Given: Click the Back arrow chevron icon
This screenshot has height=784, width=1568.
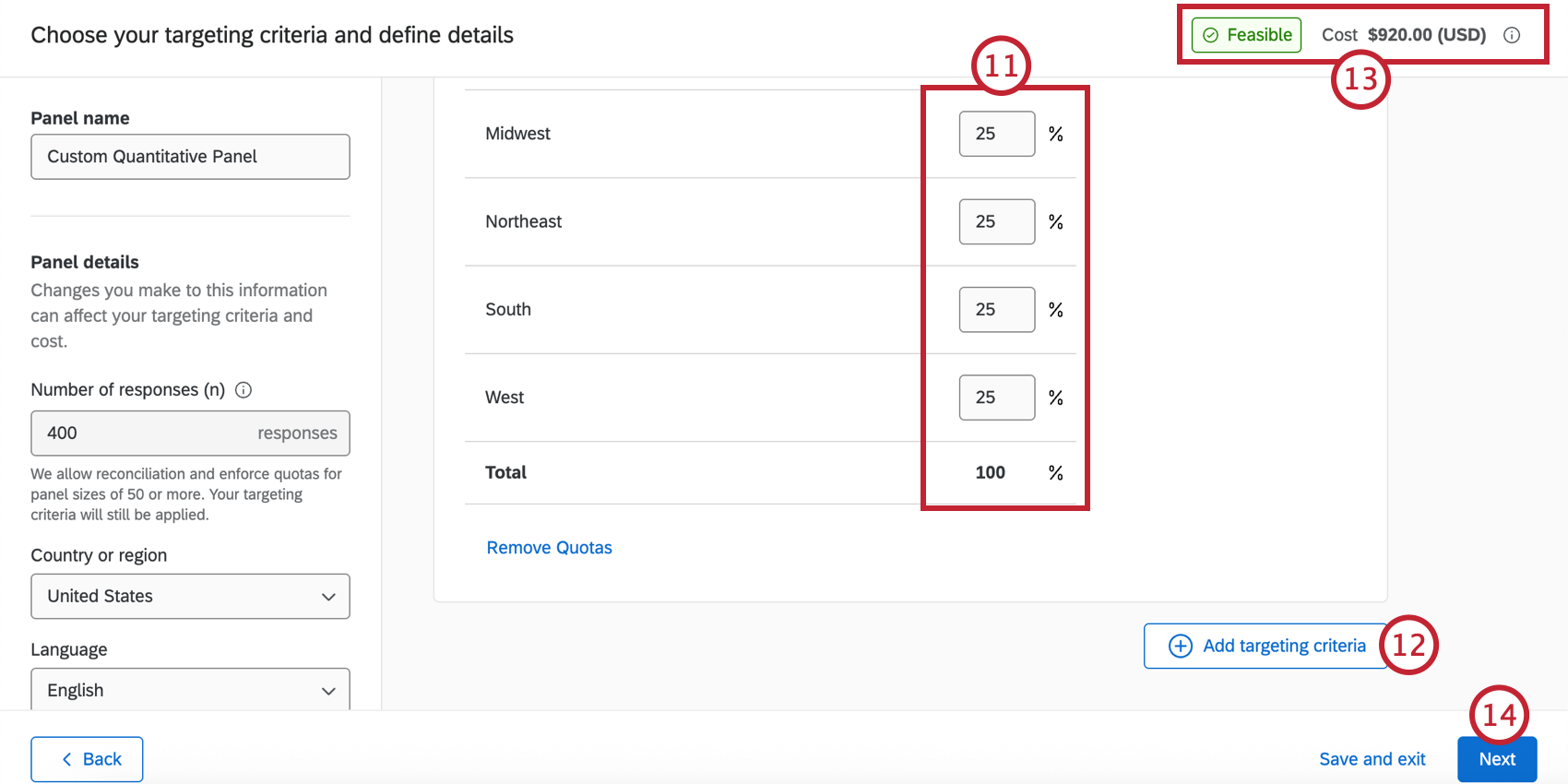Looking at the screenshot, I should point(66,759).
